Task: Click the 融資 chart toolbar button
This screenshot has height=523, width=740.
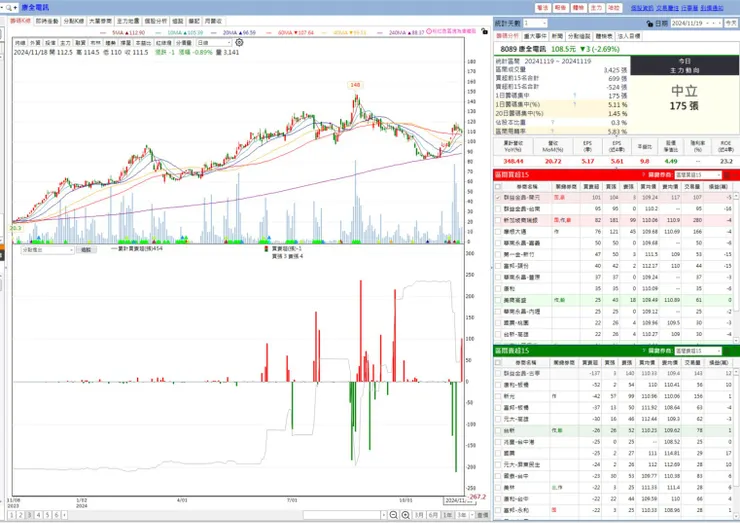Action: (80, 43)
